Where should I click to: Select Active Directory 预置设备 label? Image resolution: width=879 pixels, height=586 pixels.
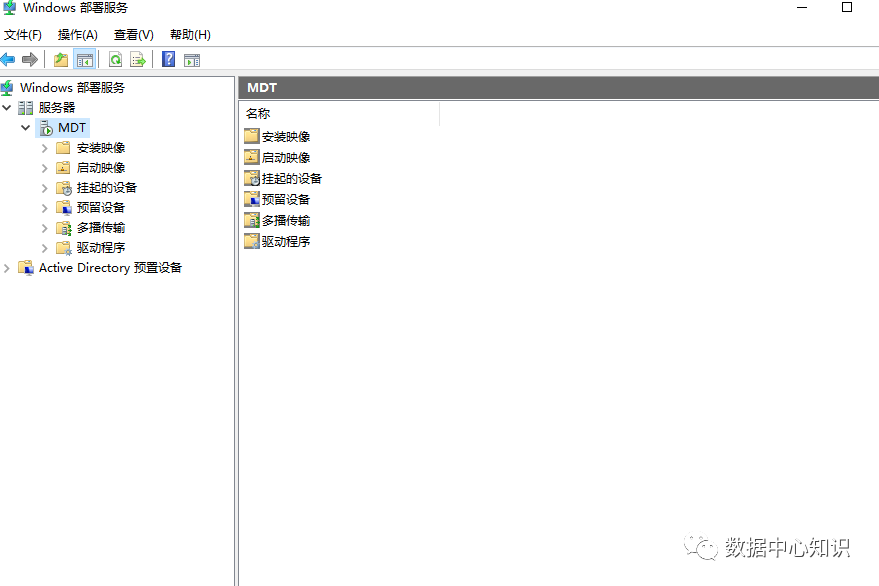pyautogui.click(x=110, y=267)
